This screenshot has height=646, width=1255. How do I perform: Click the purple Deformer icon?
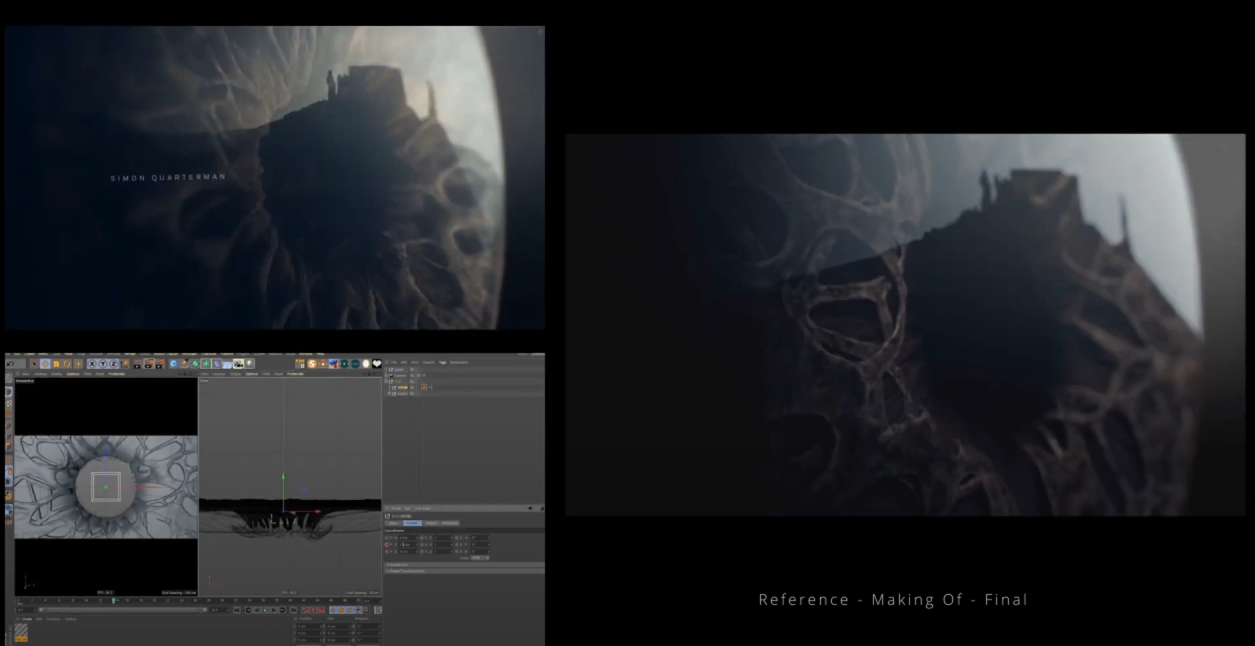(217, 364)
